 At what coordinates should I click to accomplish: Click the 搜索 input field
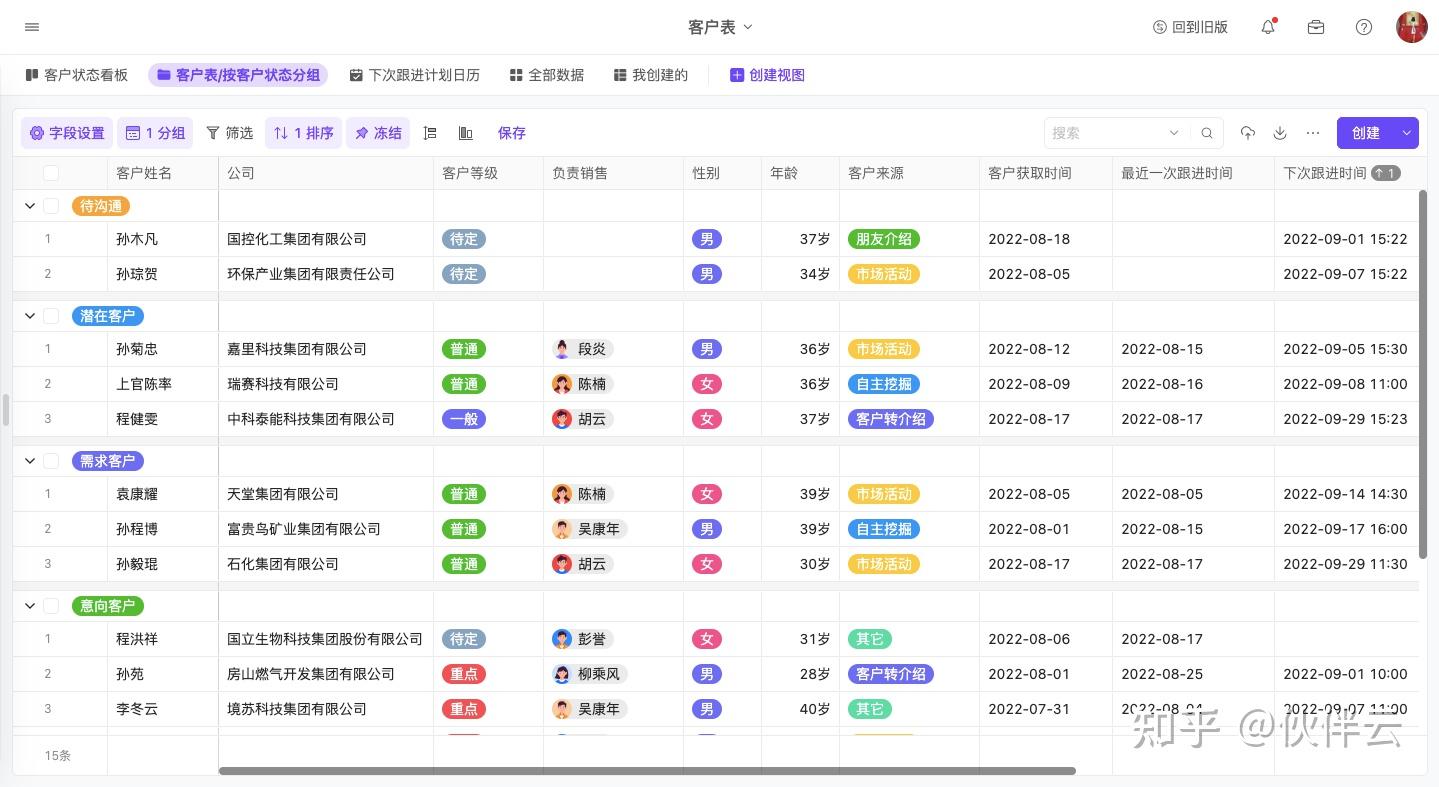click(x=1105, y=133)
